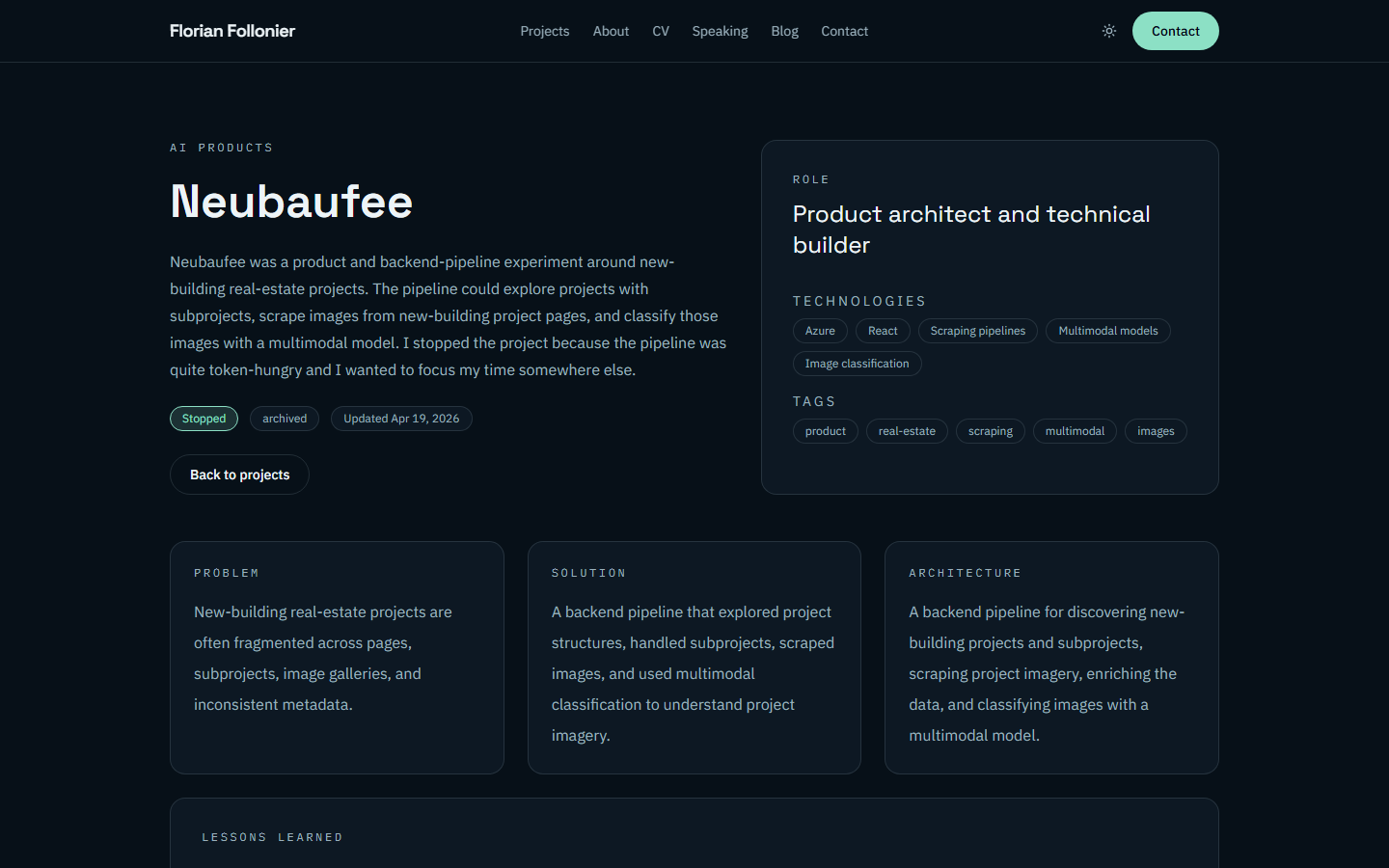Click the product tag
1389x868 pixels.
826,431
